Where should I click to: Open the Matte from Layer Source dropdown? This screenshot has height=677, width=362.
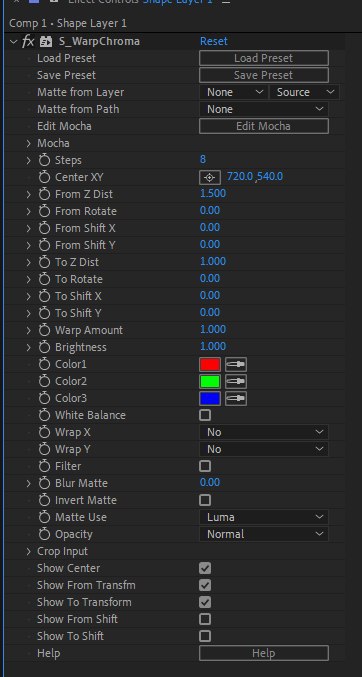tap(304, 92)
